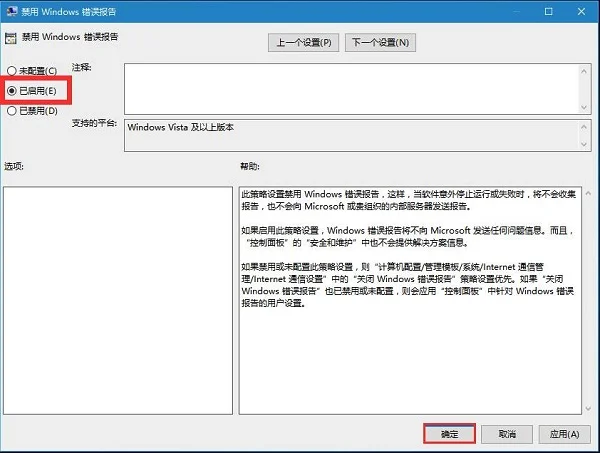
Task: Click the down arrow of the 注释 scrollbar
Action: [584, 107]
